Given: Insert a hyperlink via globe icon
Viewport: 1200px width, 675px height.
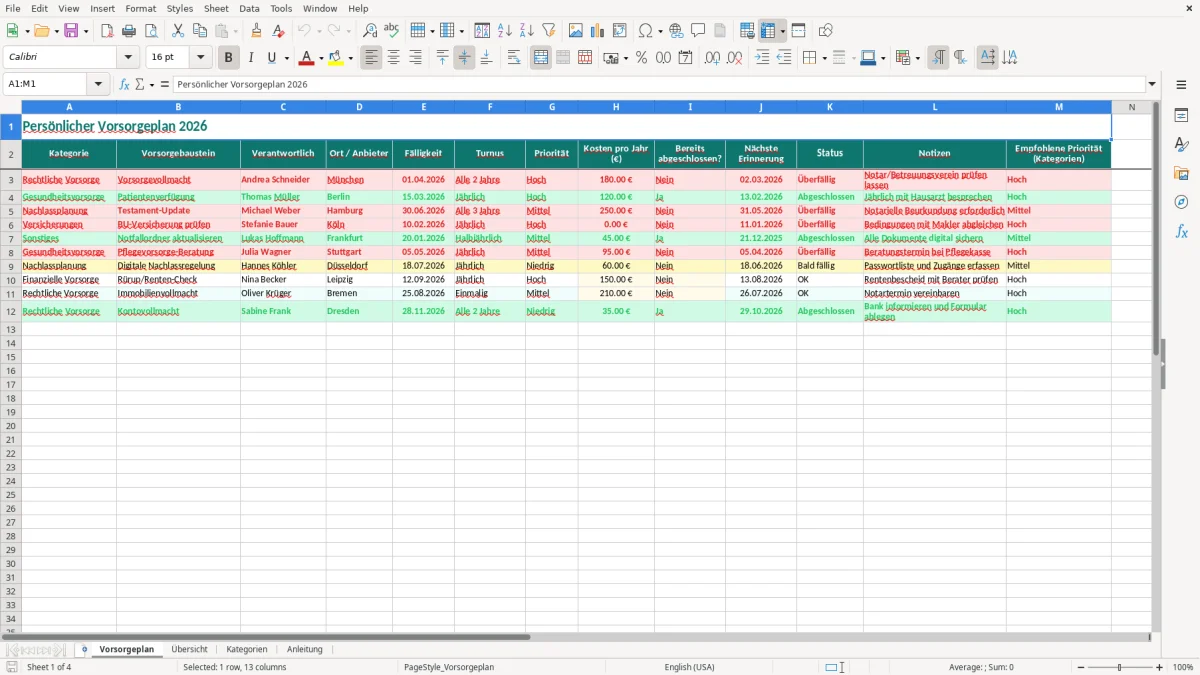Looking at the screenshot, I should (676, 31).
